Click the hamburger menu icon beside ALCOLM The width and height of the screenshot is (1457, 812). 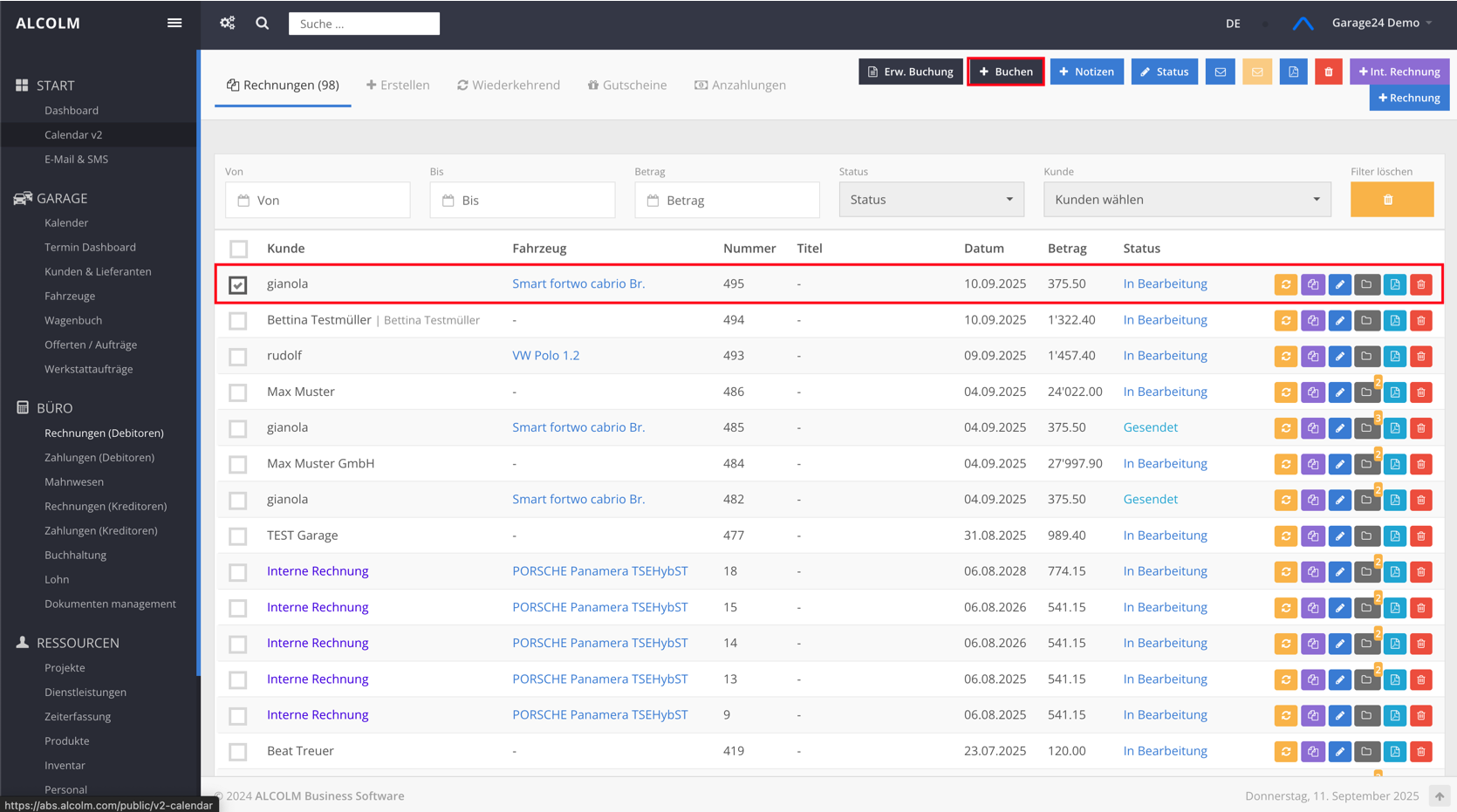pos(174,24)
